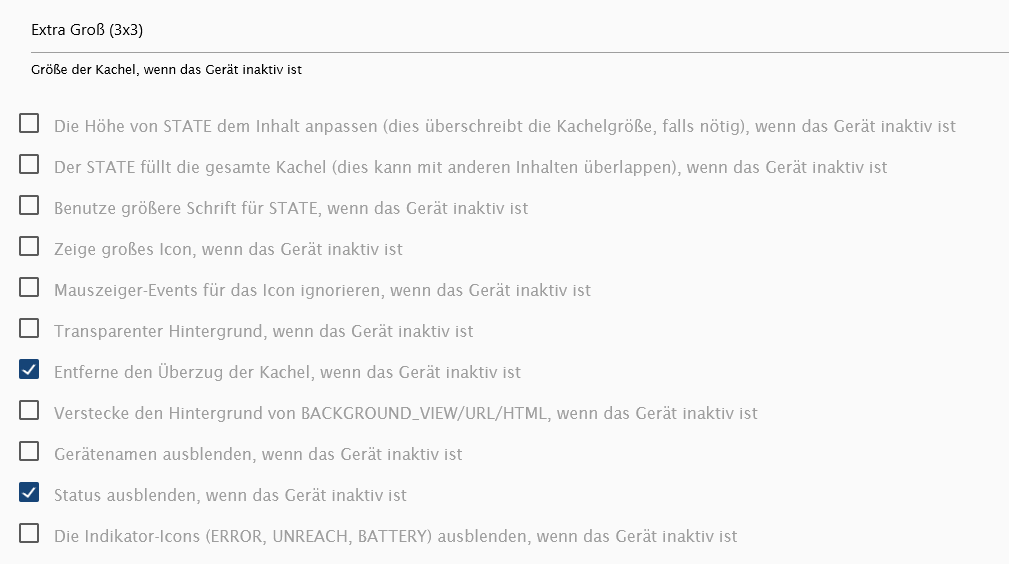Open the 'Extra Groß (3x3)' tile size dropdown
This screenshot has height=564, width=1009.
(520, 30)
